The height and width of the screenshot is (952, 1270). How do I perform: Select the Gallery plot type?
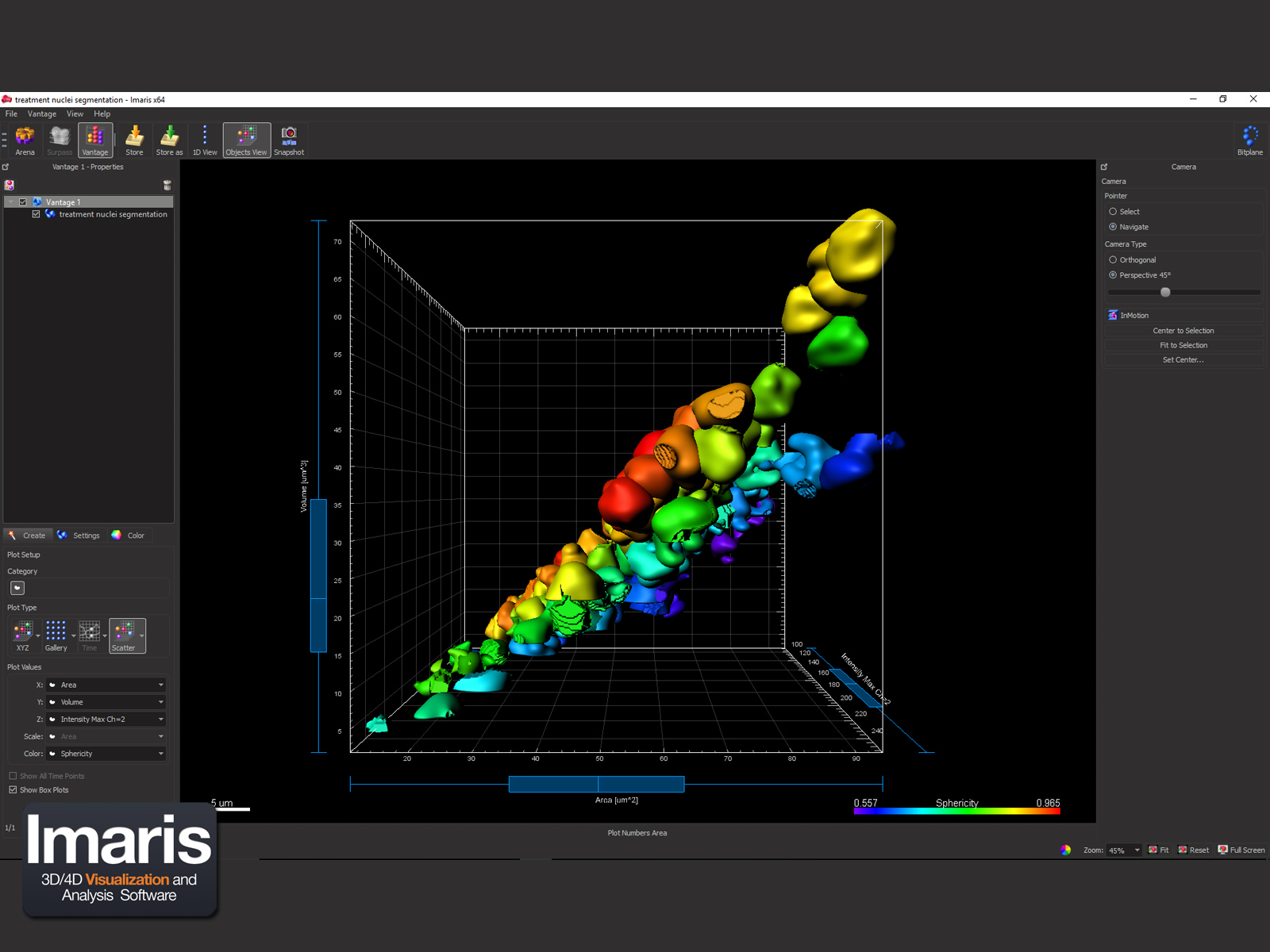[x=56, y=635]
